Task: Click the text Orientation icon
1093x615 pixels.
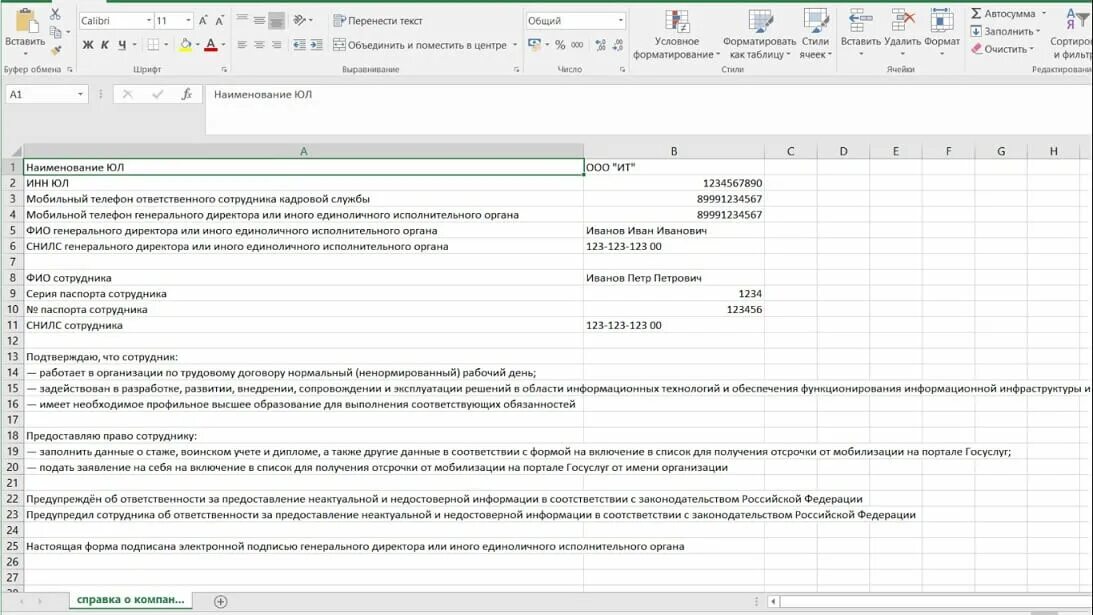Action: tap(300, 20)
